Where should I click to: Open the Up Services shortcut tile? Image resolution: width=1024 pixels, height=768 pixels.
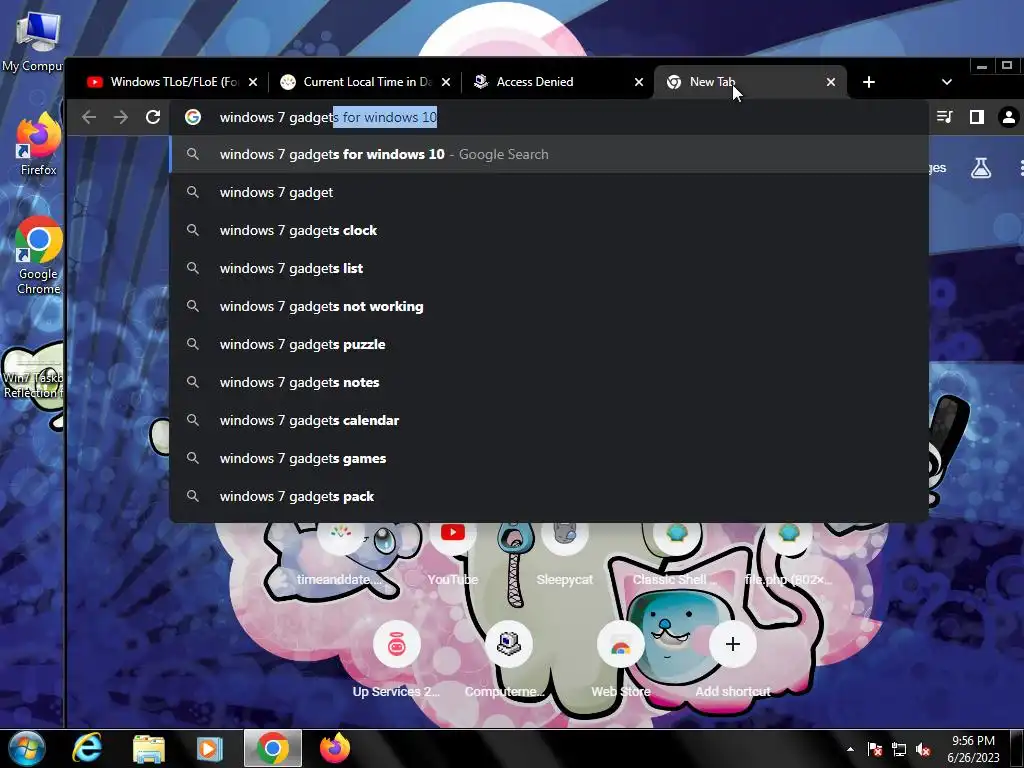(x=396, y=658)
